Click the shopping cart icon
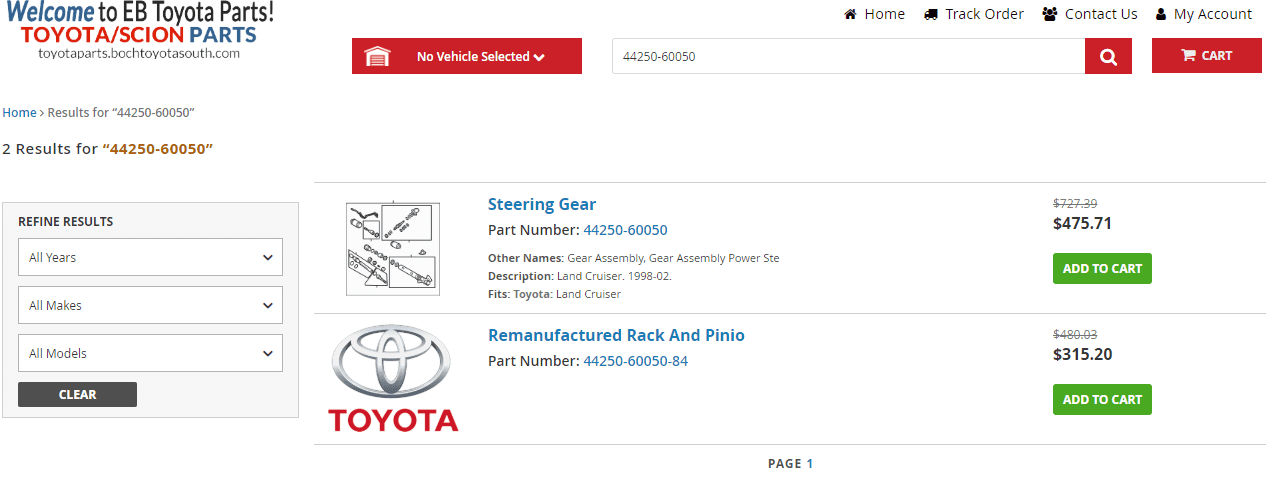This screenshot has height=484, width=1273. point(1188,56)
